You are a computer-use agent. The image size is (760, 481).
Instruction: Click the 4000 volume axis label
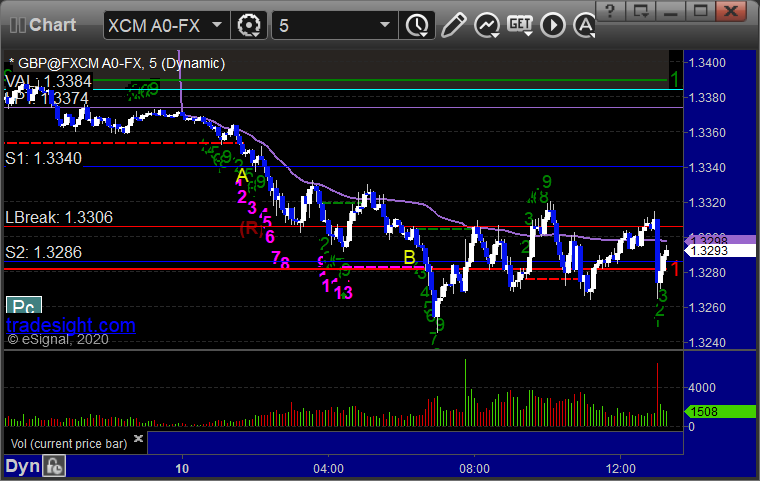pos(702,387)
